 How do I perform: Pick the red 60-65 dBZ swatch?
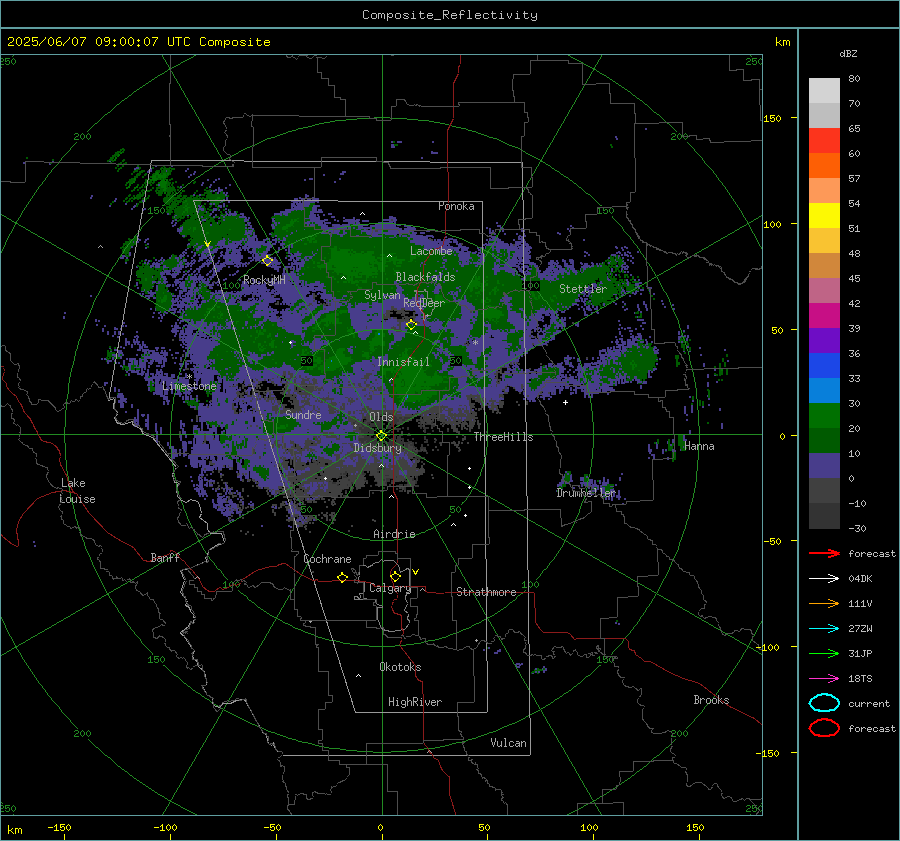(824, 141)
